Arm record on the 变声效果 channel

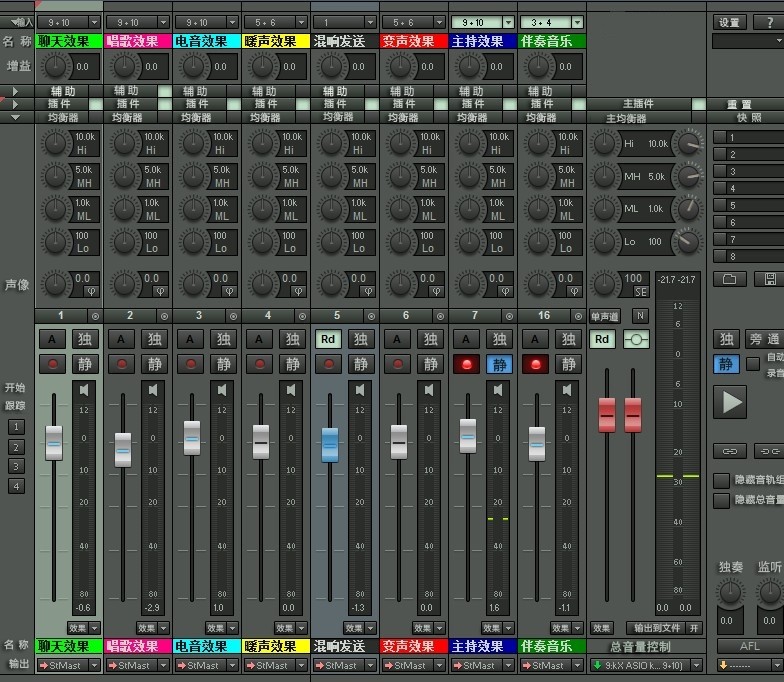pyautogui.click(x=398, y=364)
